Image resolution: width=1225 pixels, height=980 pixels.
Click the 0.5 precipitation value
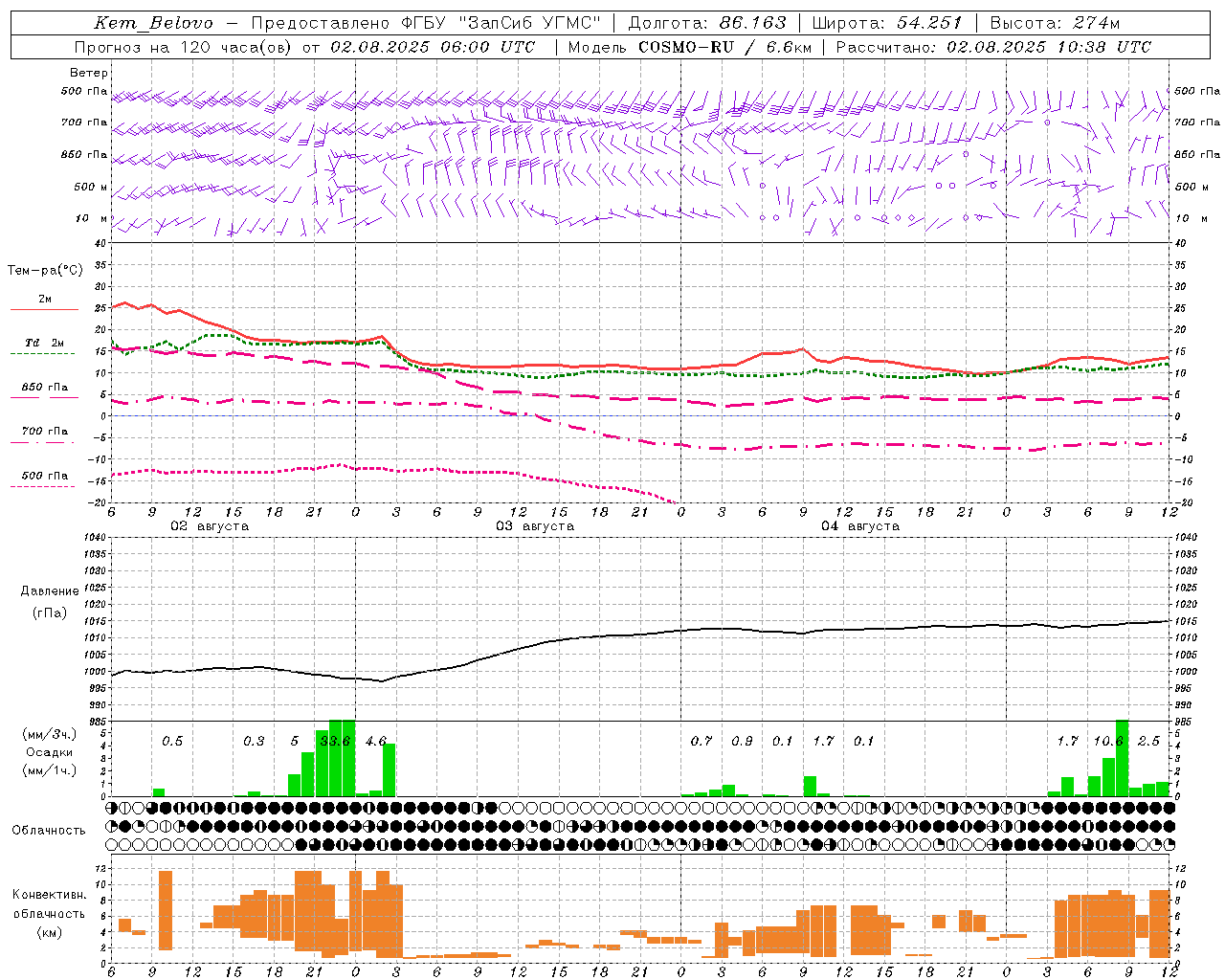(172, 741)
